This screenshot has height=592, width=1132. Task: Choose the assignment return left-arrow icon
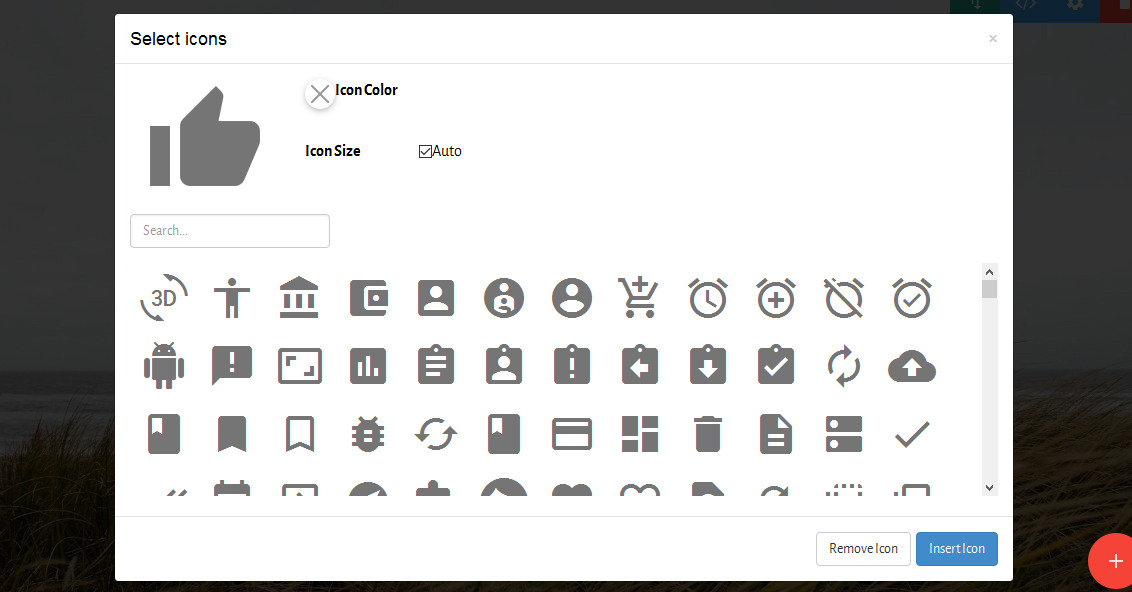[640, 365]
